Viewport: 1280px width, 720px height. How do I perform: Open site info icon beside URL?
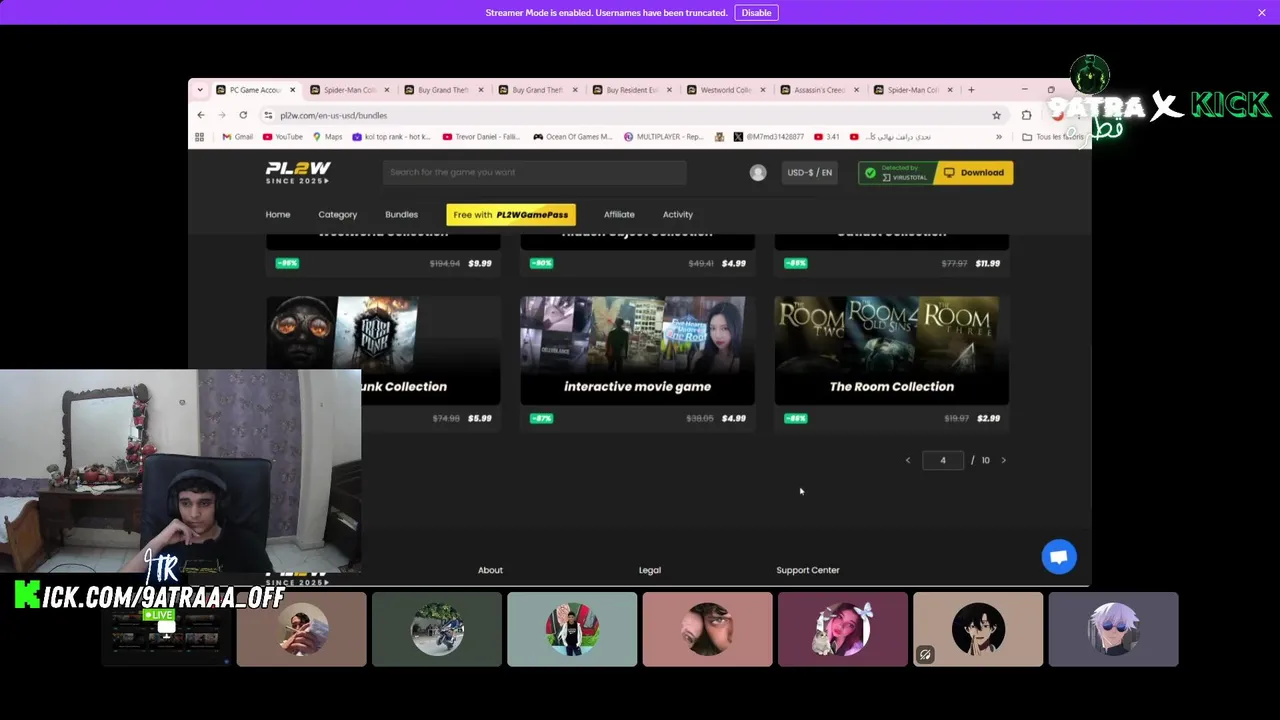click(x=268, y=115)
